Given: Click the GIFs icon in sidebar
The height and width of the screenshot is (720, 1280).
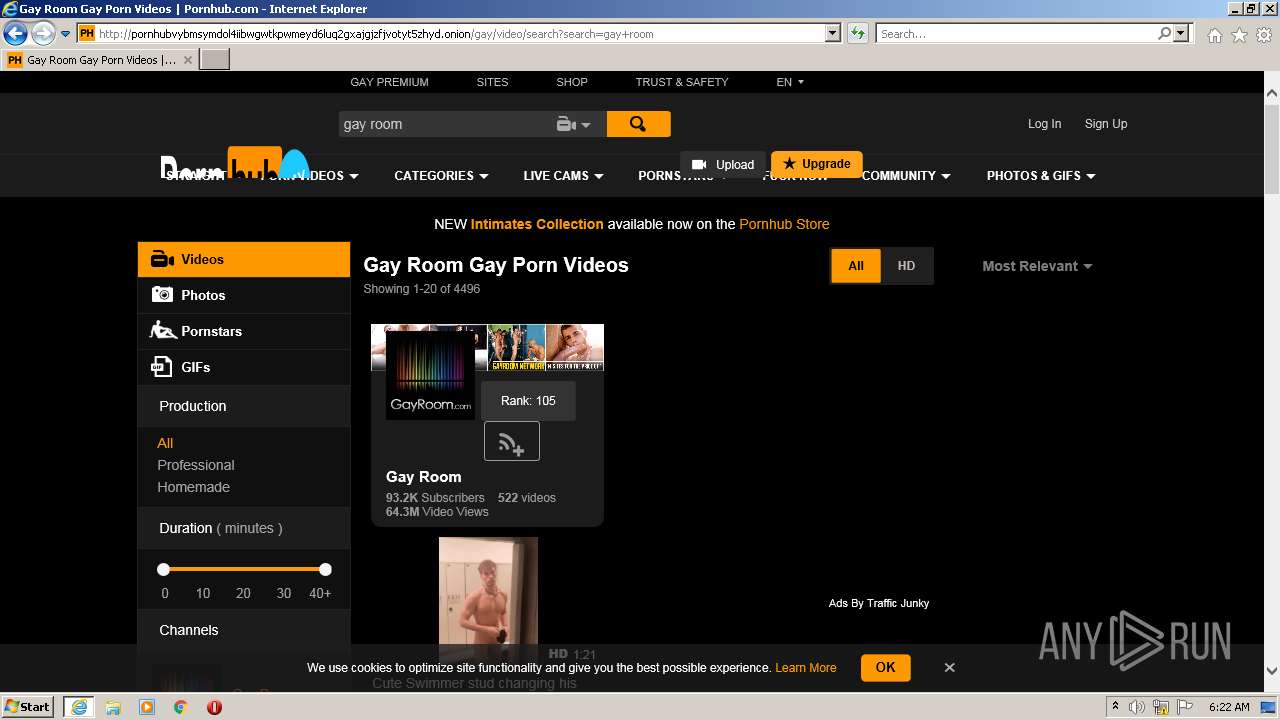Looking at the screenshot, I should 162,367.
